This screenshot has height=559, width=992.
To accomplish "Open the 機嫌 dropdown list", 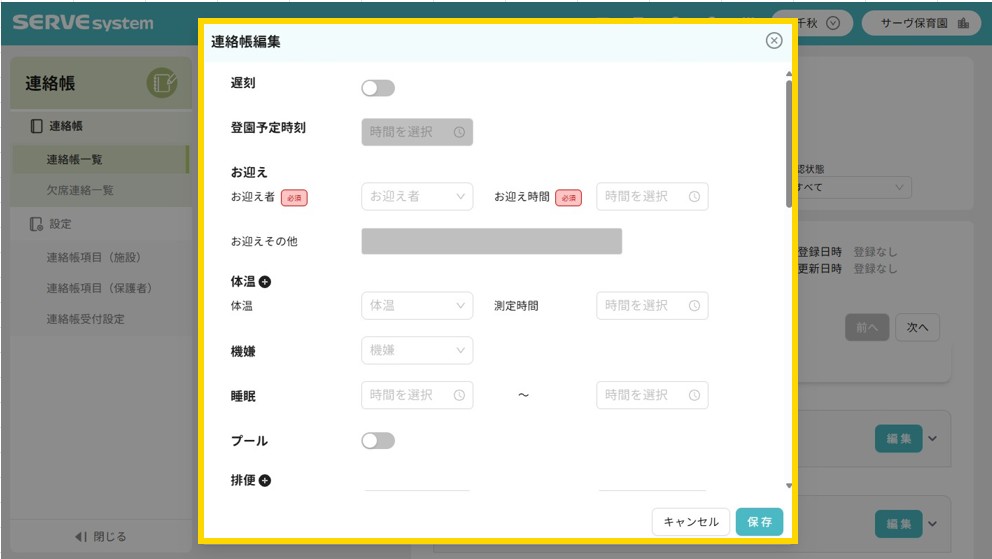I will click(x=417, y=351).
